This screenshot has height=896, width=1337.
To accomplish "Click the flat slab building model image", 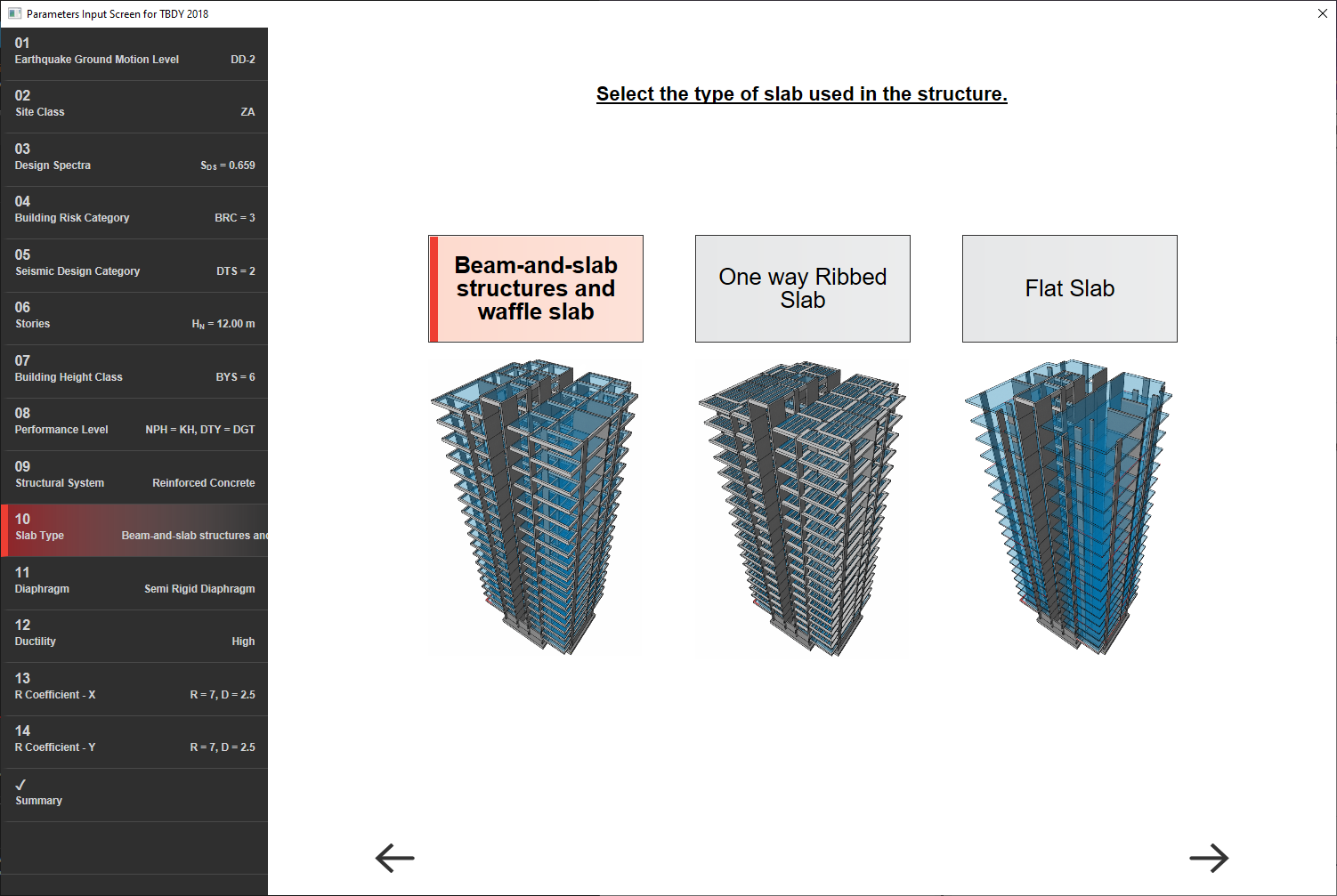I will pyautogui.click(x=1068, y=507).
